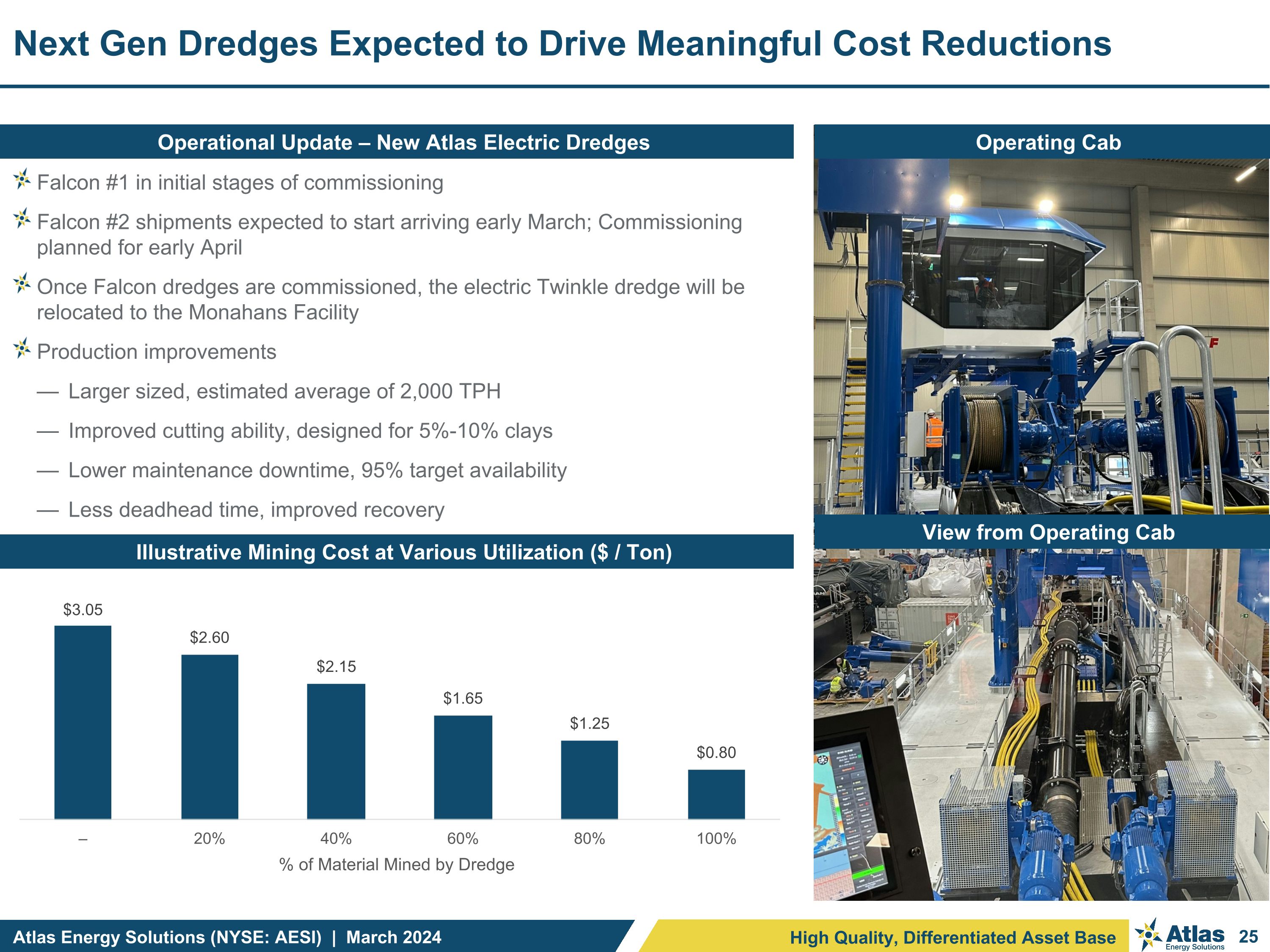Select text "Falcon #1 in initial stages of commissioning"

(x=240, y=182)
